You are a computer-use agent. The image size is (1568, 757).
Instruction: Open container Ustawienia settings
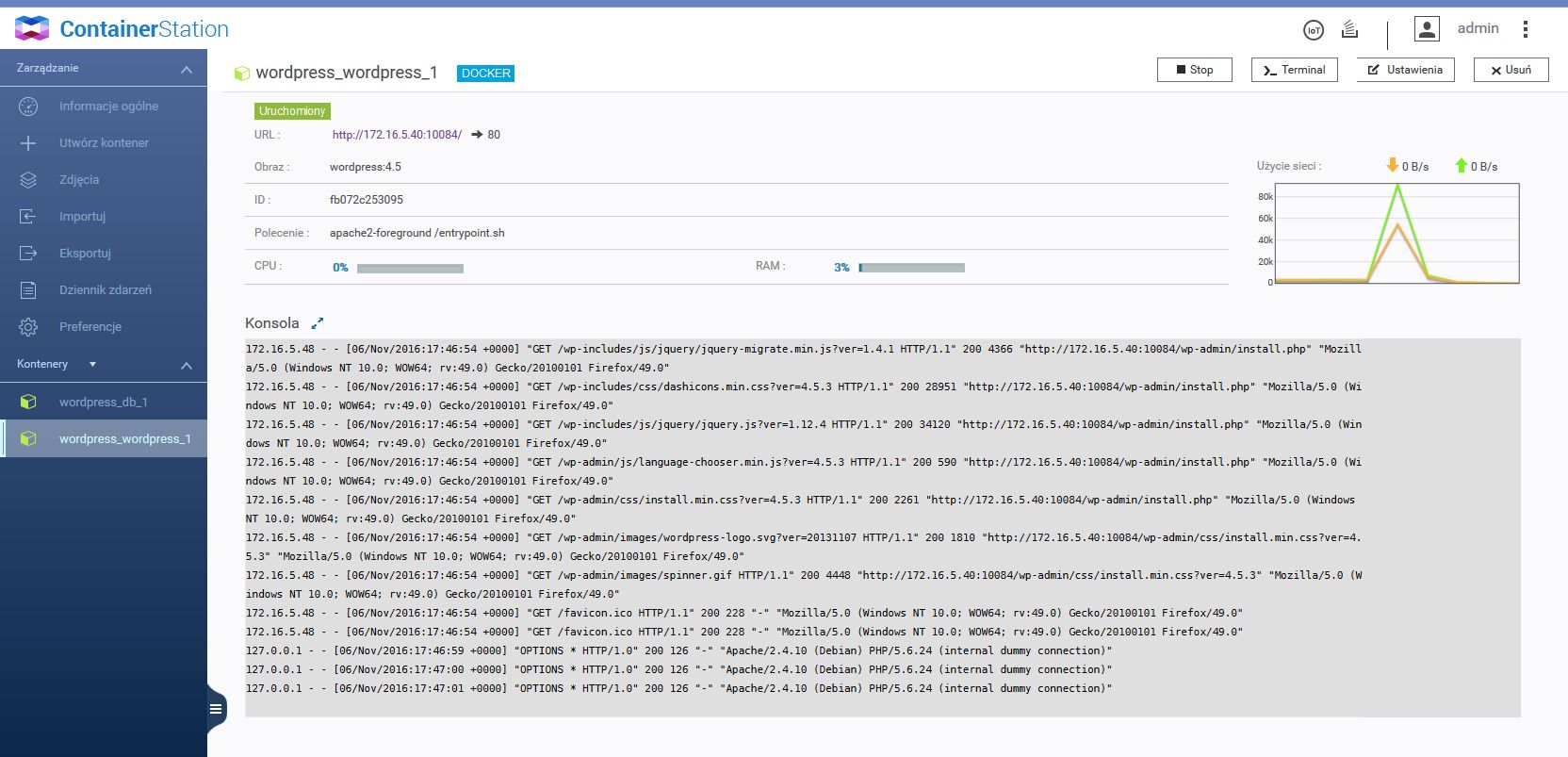pos(1406,70)
